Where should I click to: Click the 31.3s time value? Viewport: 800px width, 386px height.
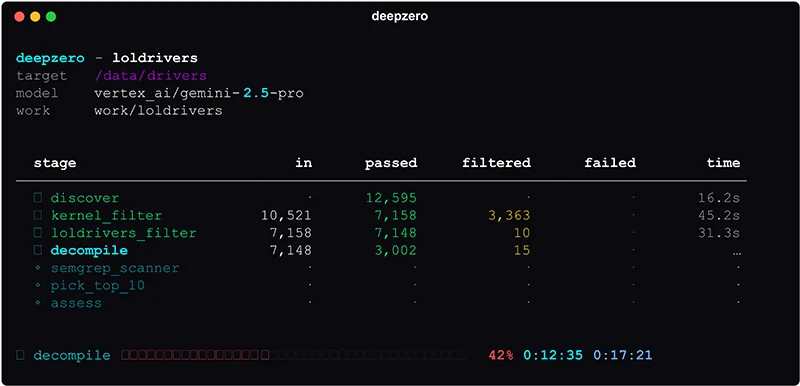pos(719,233)
